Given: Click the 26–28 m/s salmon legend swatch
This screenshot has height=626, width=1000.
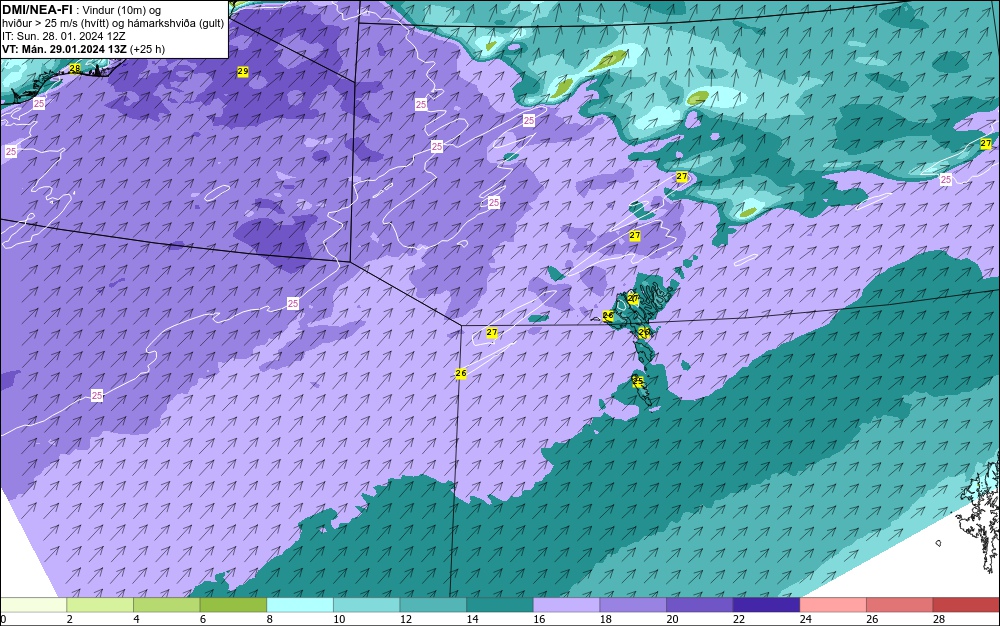Looking at the screenshot, I should (x=900, y=605).
